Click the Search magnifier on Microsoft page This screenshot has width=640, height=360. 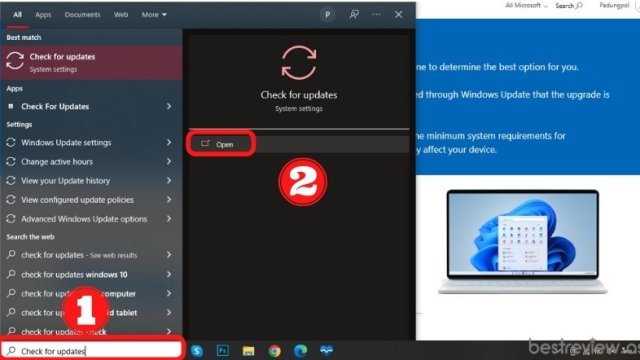[x=579, y=5]
